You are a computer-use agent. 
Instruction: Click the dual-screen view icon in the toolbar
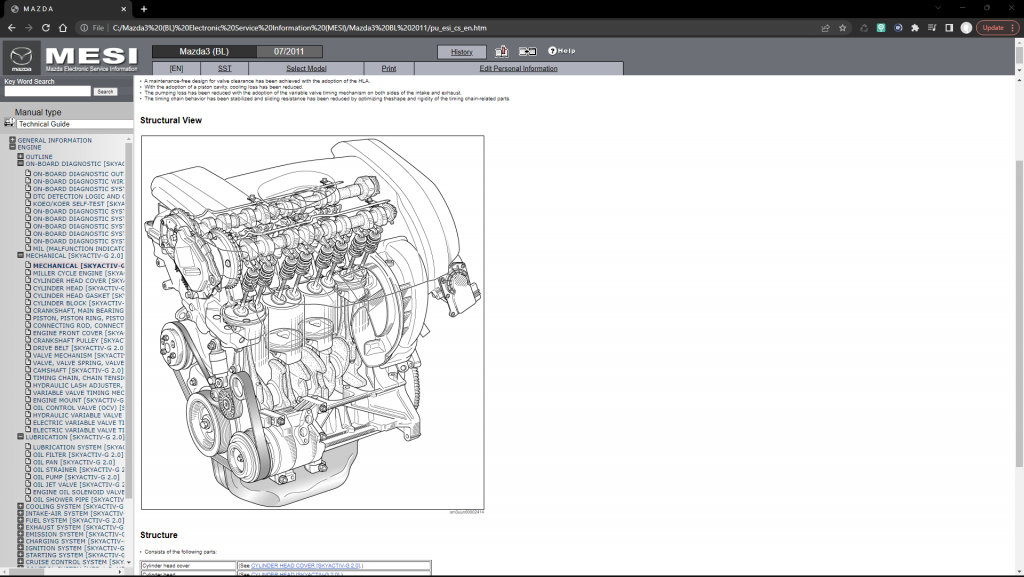(x=528, y=51)
